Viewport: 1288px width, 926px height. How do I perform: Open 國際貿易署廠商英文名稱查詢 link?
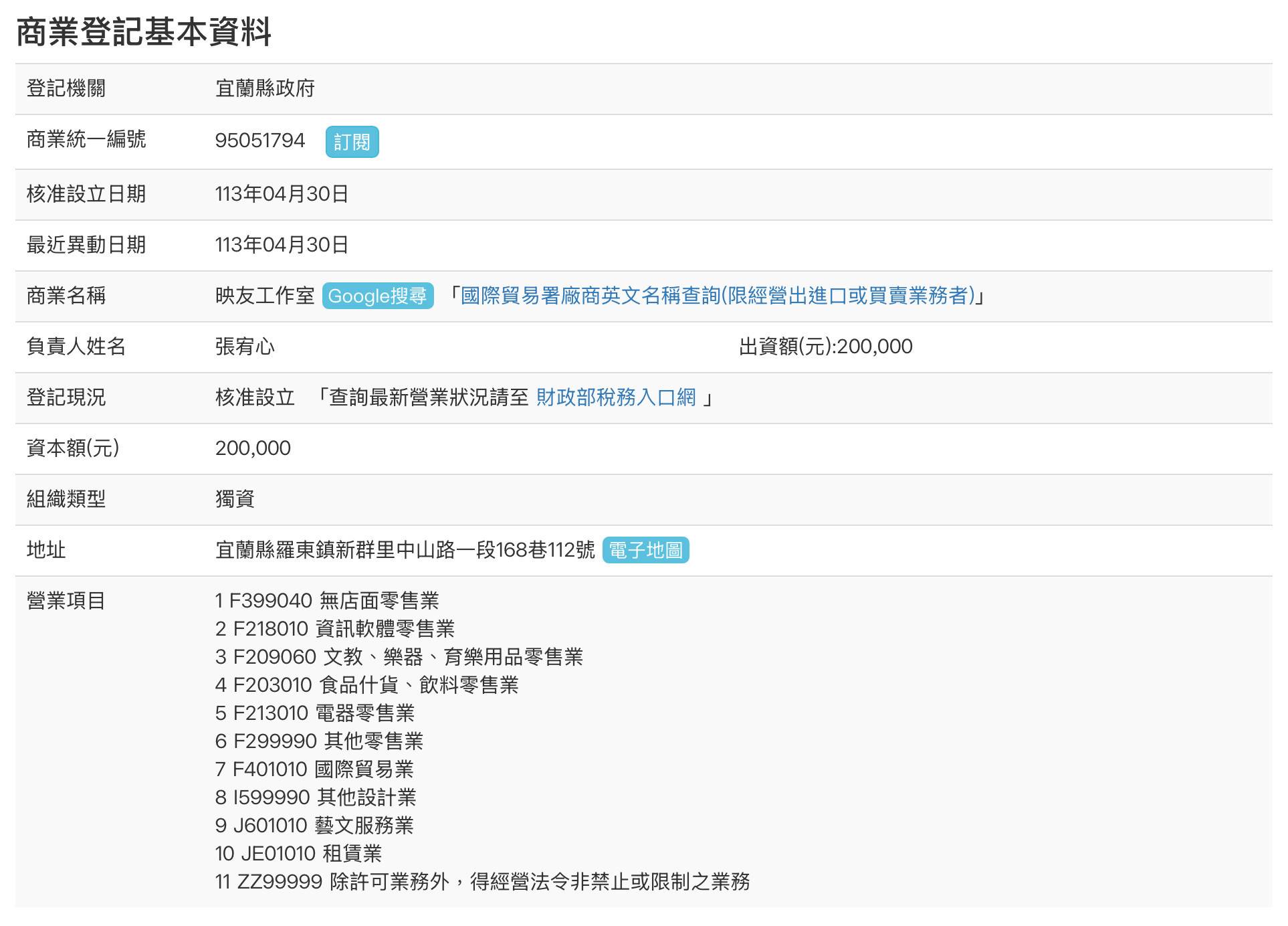(718, 296)
